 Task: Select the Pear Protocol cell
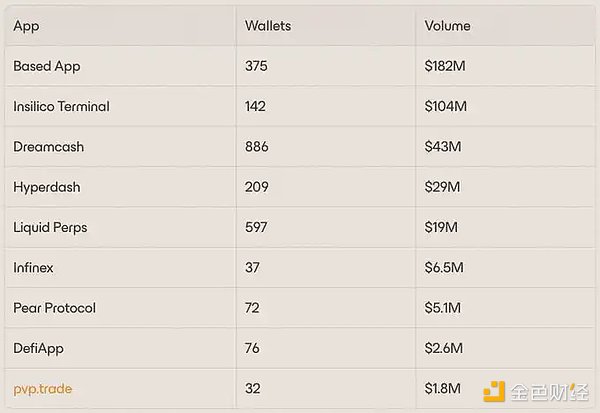pyautogui.click(x=54, y=308)
